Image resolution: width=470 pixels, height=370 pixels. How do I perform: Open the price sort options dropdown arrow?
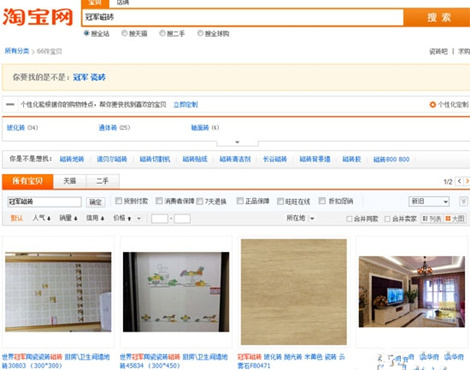coord(139,219)
